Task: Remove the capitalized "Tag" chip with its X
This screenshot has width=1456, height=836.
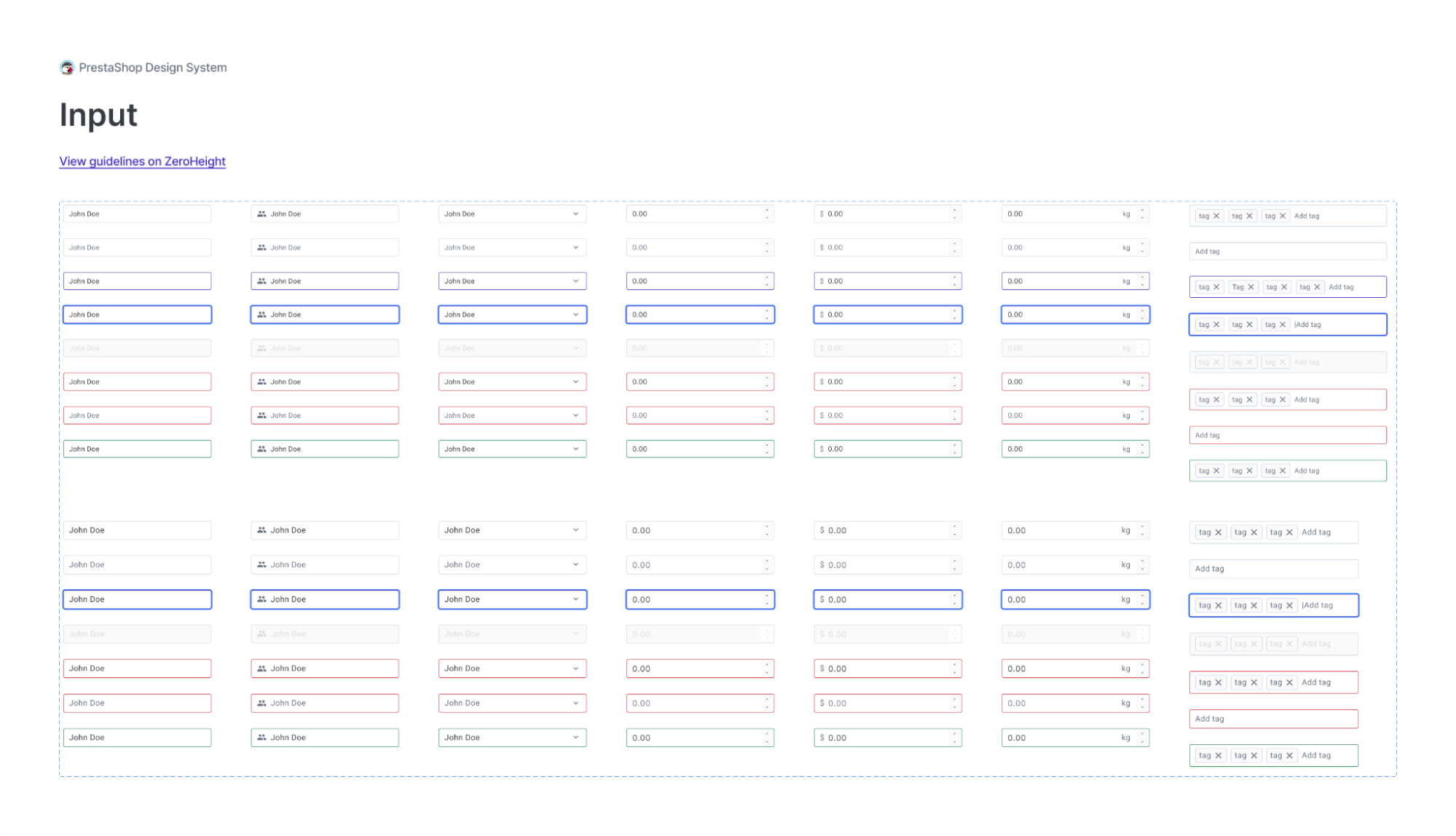Action: 1251,287
